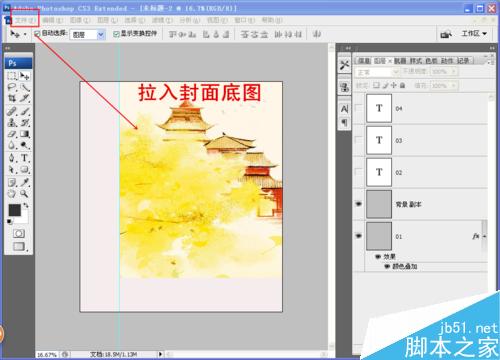The image size is (500, 360).
Task: Change screen mode from toolbox bottom
Action: pyautogui.click(x=19, y=247)
